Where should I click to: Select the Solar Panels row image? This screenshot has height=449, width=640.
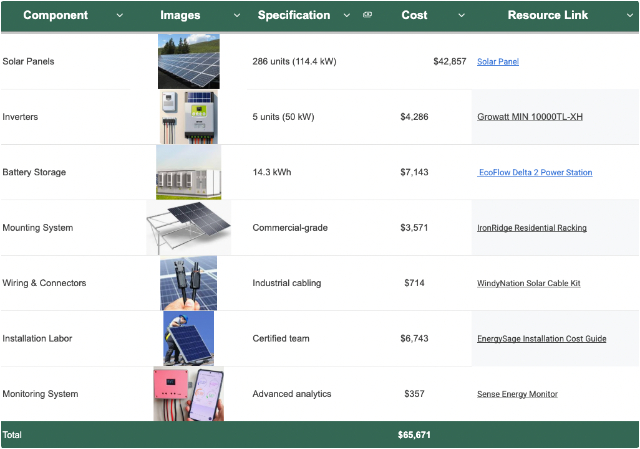[189, 61]
